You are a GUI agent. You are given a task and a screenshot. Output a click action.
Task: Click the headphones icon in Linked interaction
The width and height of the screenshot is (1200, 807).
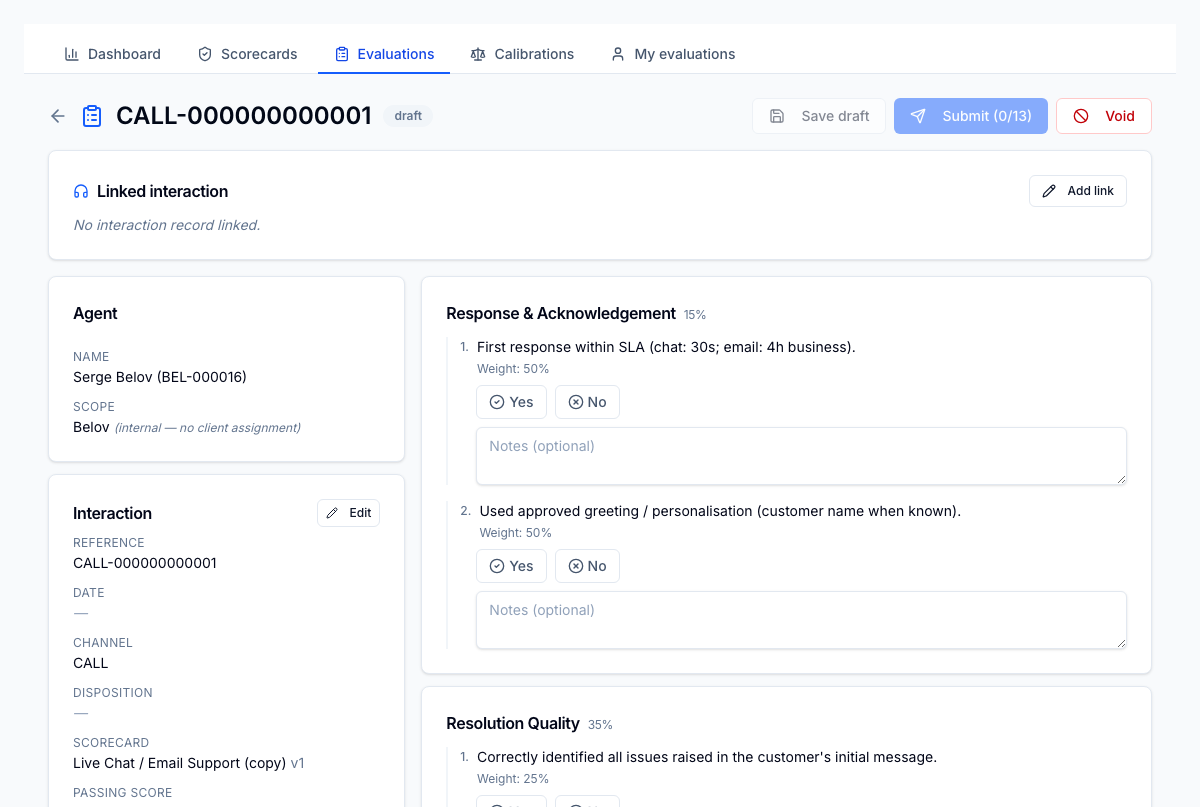81,191
